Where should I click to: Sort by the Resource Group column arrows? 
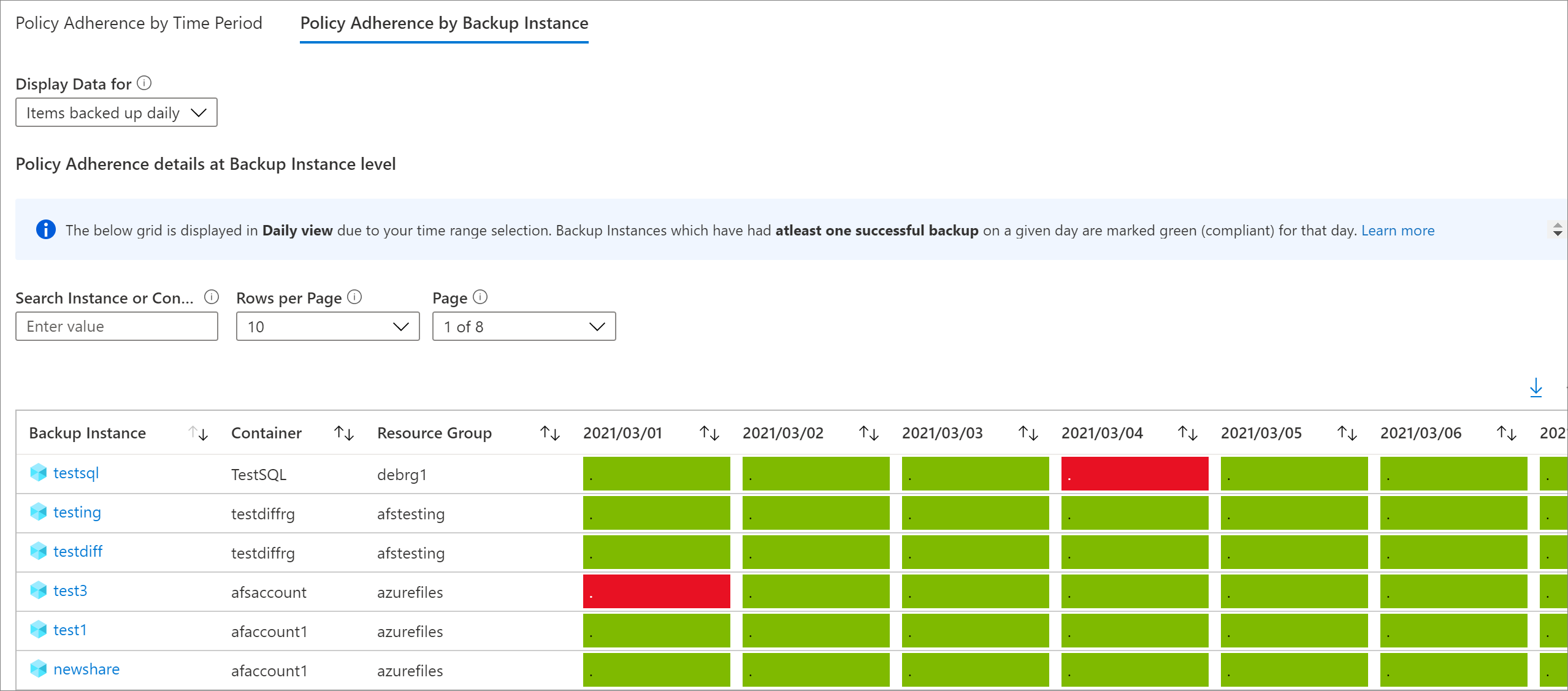pos(549,433)
